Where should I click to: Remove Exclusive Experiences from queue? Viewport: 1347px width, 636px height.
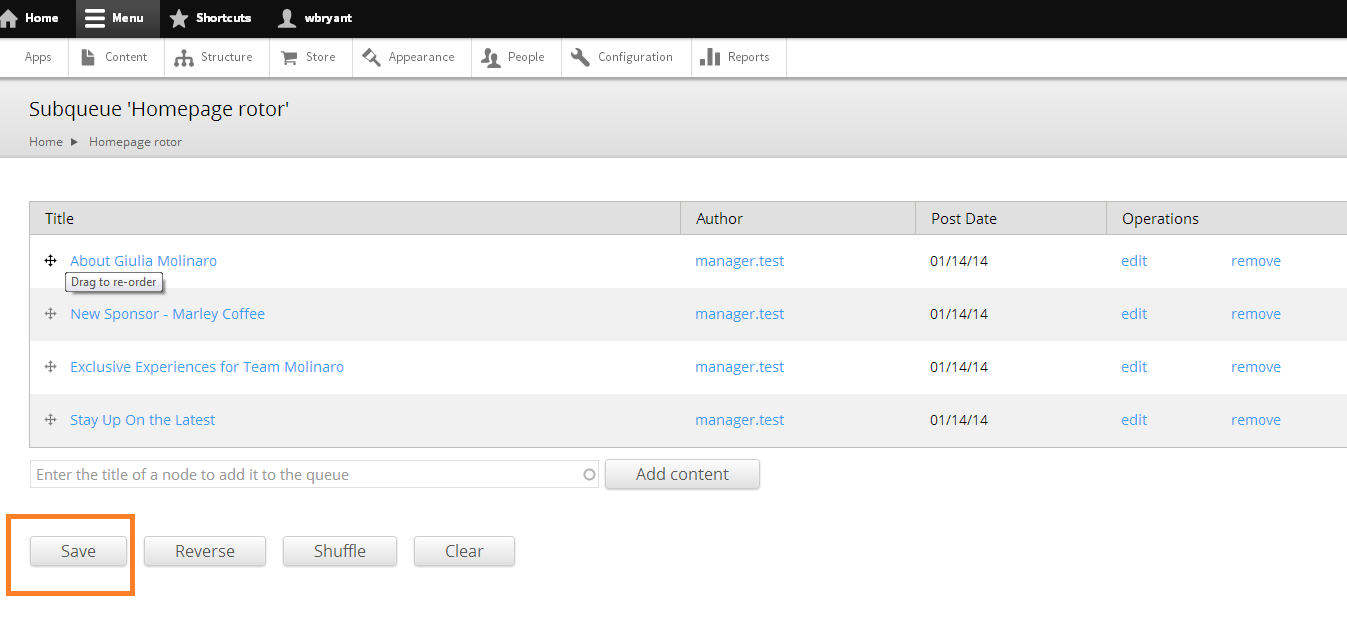tap(1256, 367)
